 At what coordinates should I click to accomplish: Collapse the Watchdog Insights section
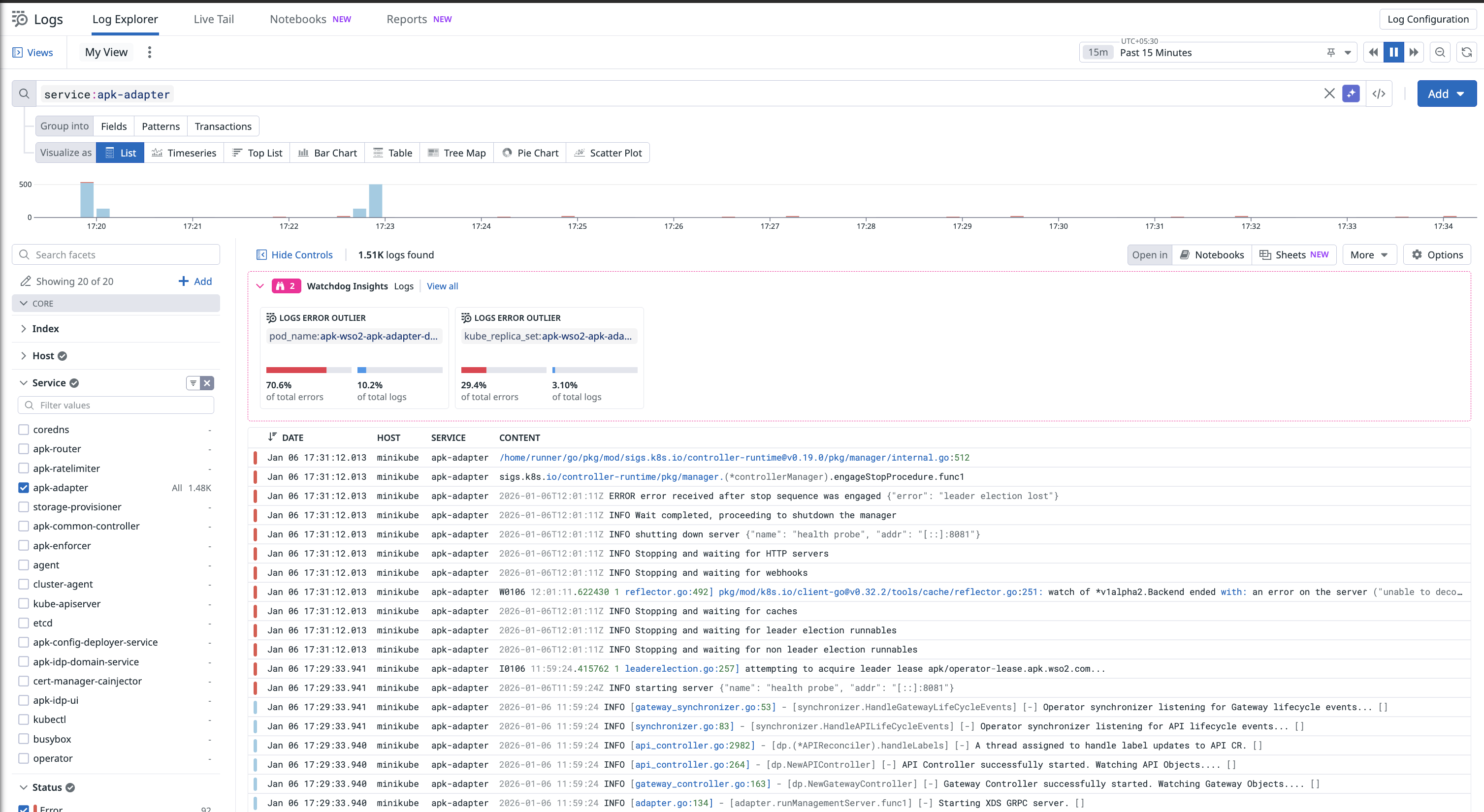[x=260, y=286]
